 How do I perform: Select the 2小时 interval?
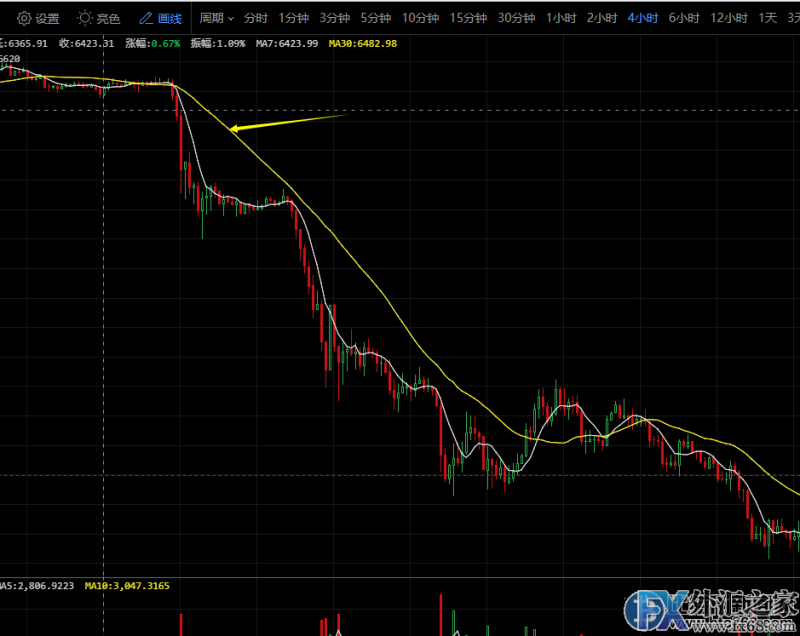click(x=601, y=18)
